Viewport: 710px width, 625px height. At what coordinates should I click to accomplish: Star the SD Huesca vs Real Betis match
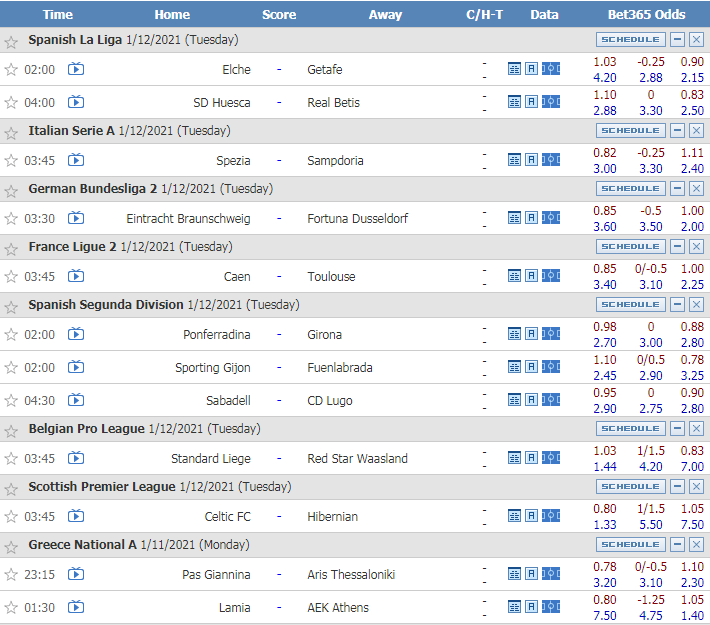click(11, 102)
